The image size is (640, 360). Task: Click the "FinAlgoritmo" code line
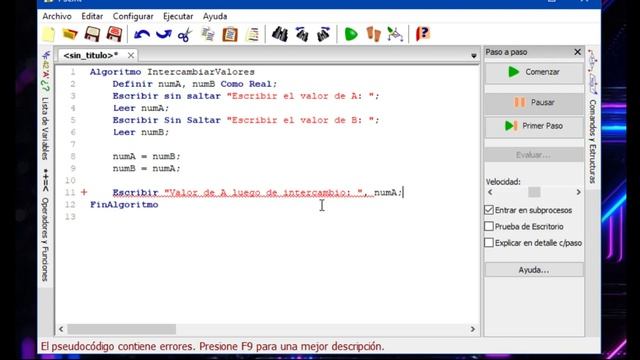point(124,204)
